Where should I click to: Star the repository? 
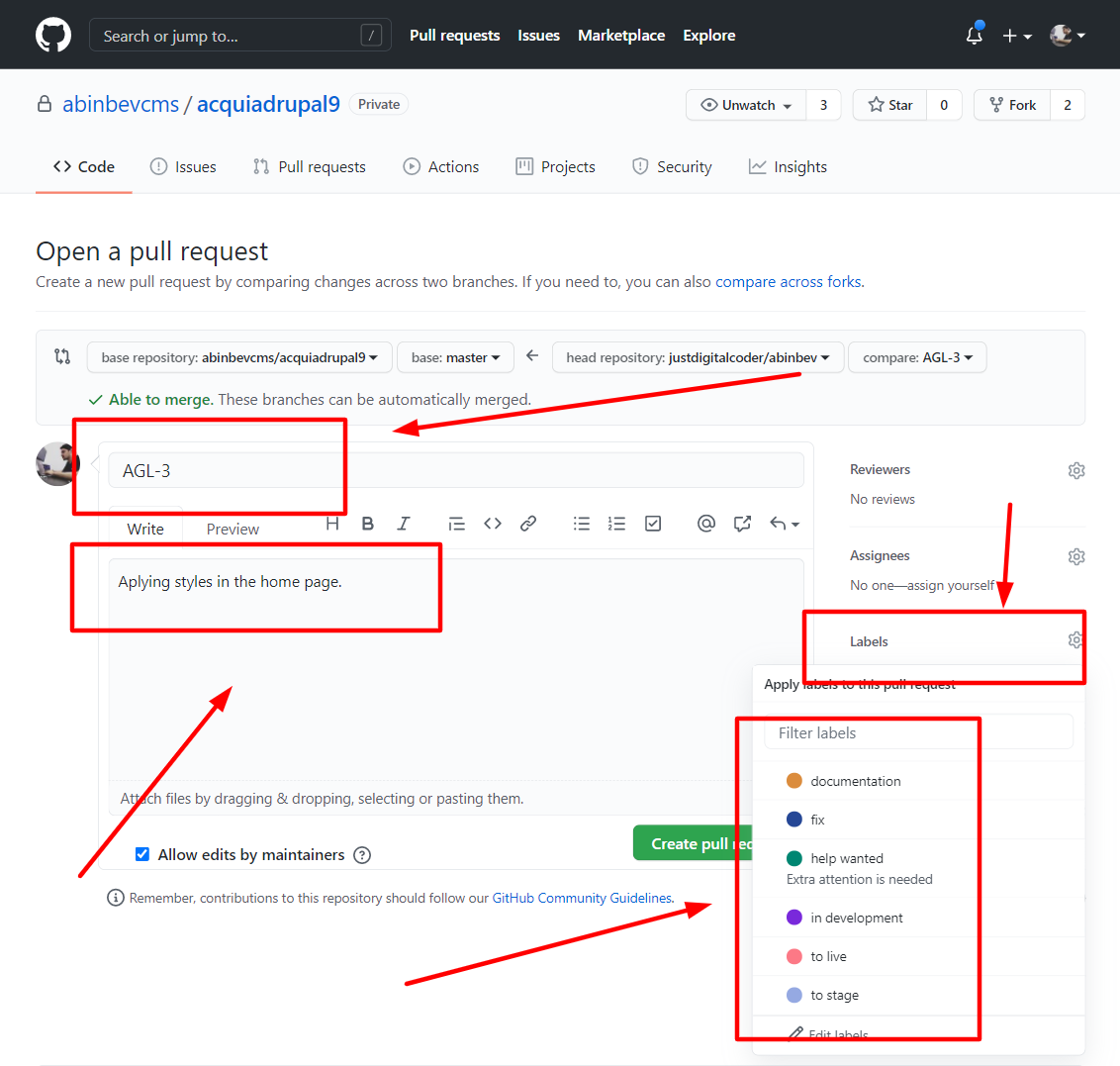(x=890, y=105)
